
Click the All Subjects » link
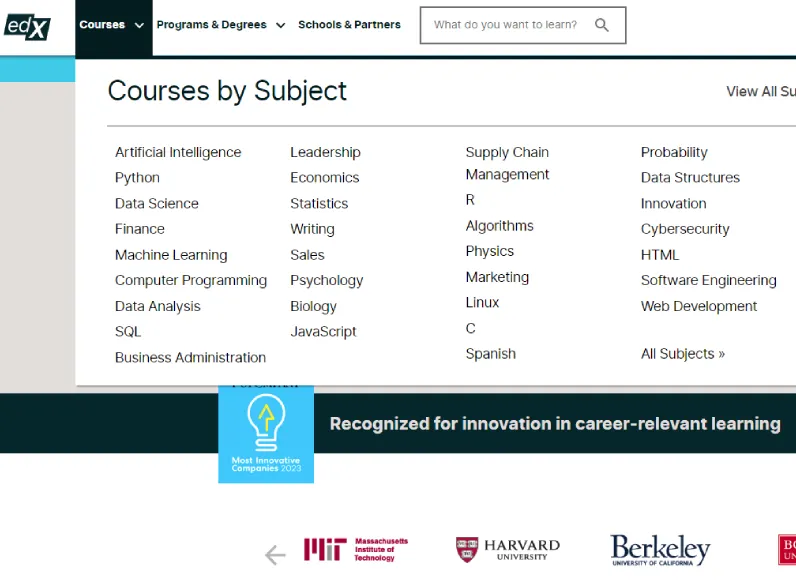(x=683, y=354)
